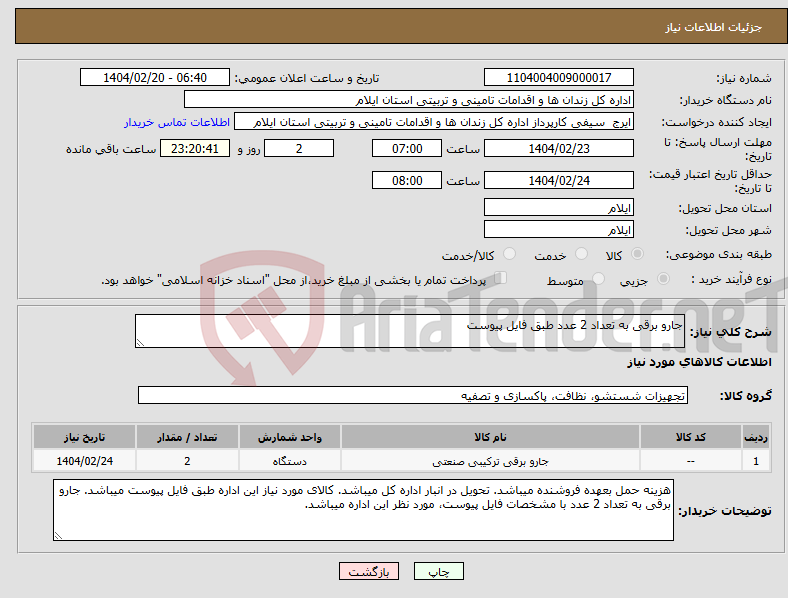Choose the متوسط purchase type radio
Screen dimensions: 788x598
pos(599,278)
